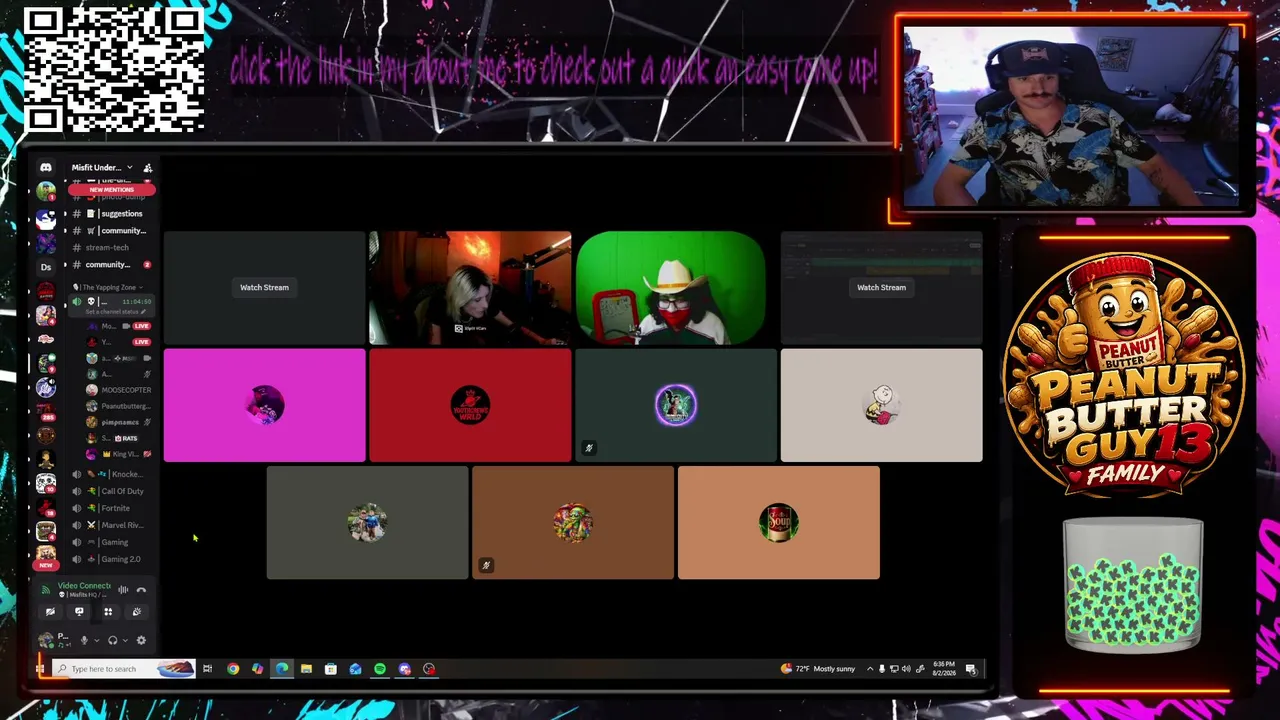Focus the green screen cowboy hat webcam tile
Viewport: 1280px width, 720px height.
point(671,288)
